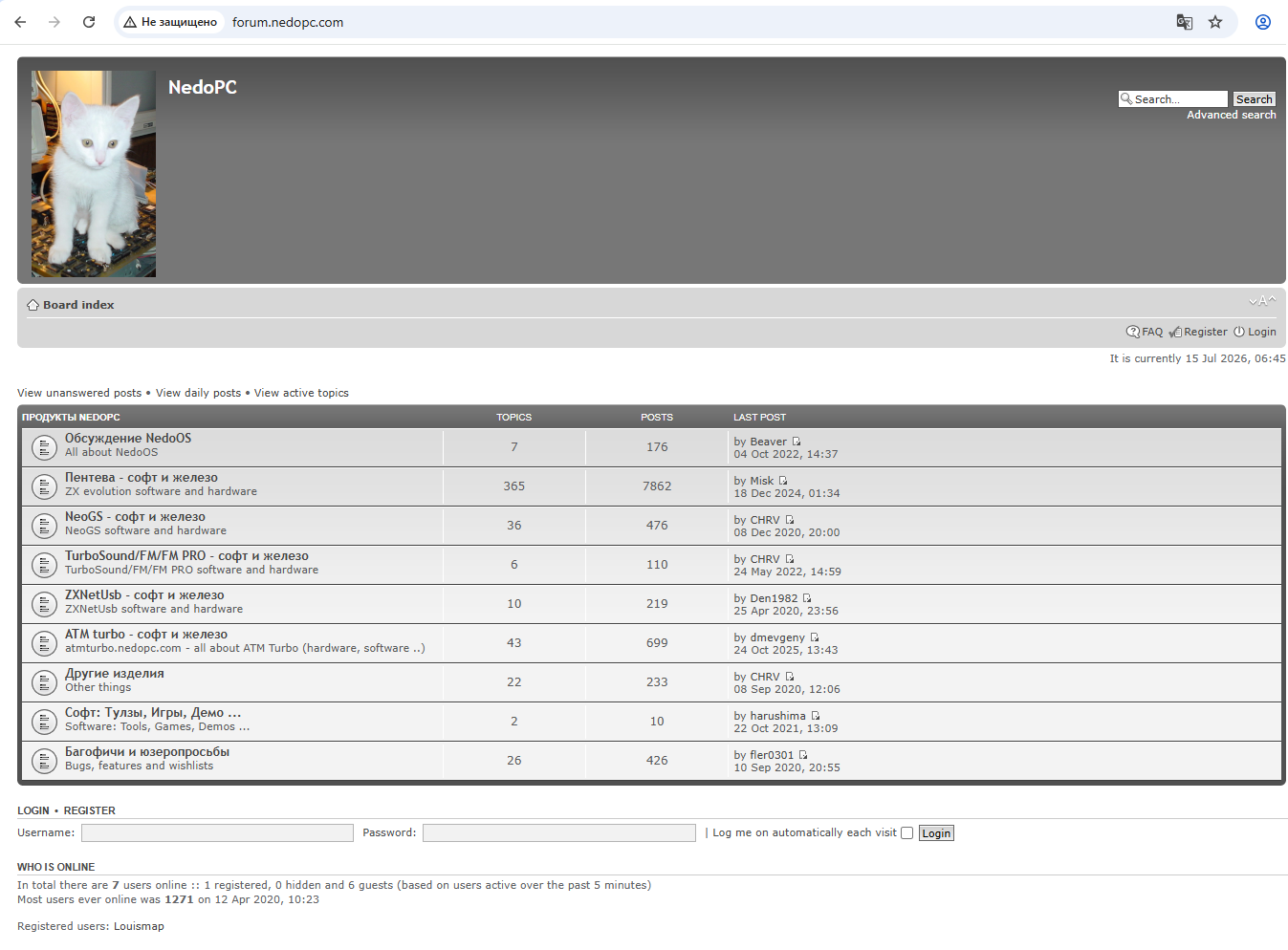Open the browser profile account icon

pyautogui.click(x=1263, y=22)
